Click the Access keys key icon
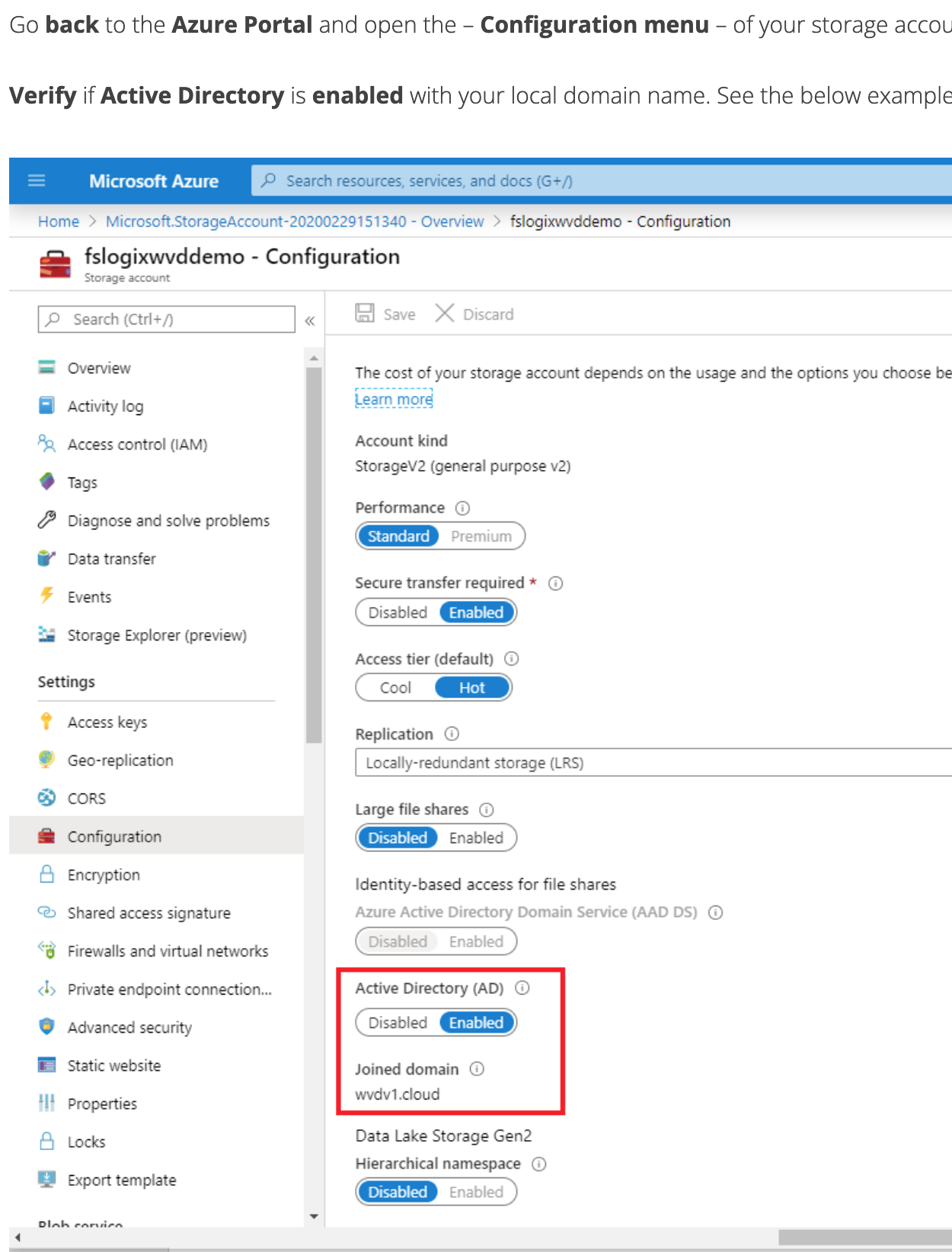 point(46,721)
